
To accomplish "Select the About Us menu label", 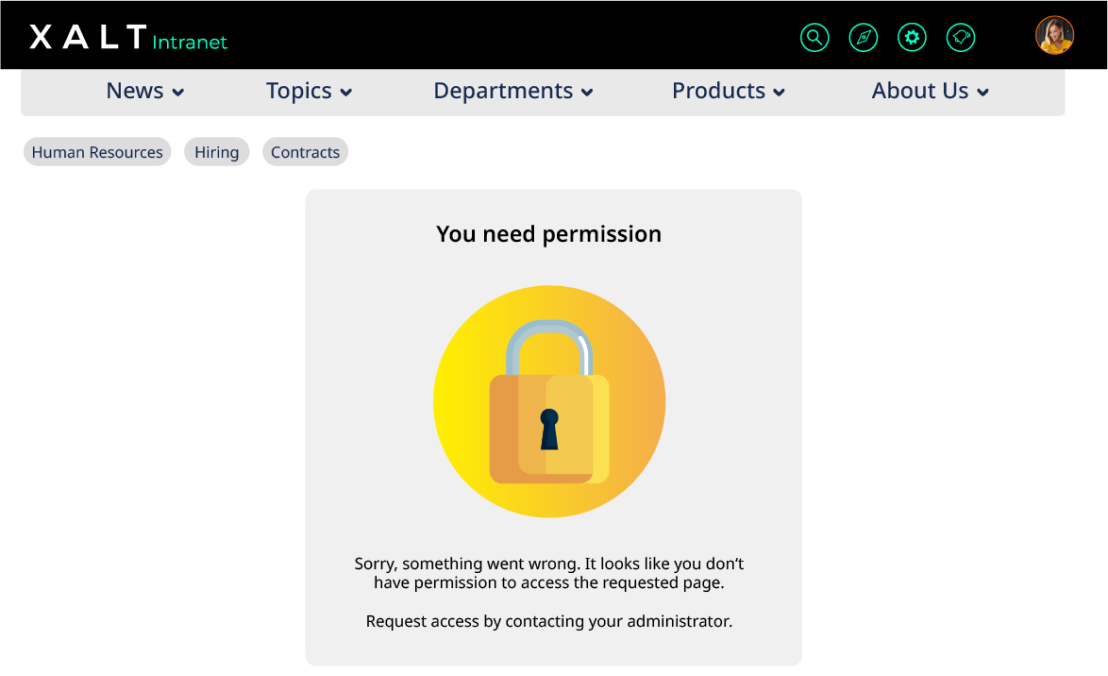I will click(920, 91).
